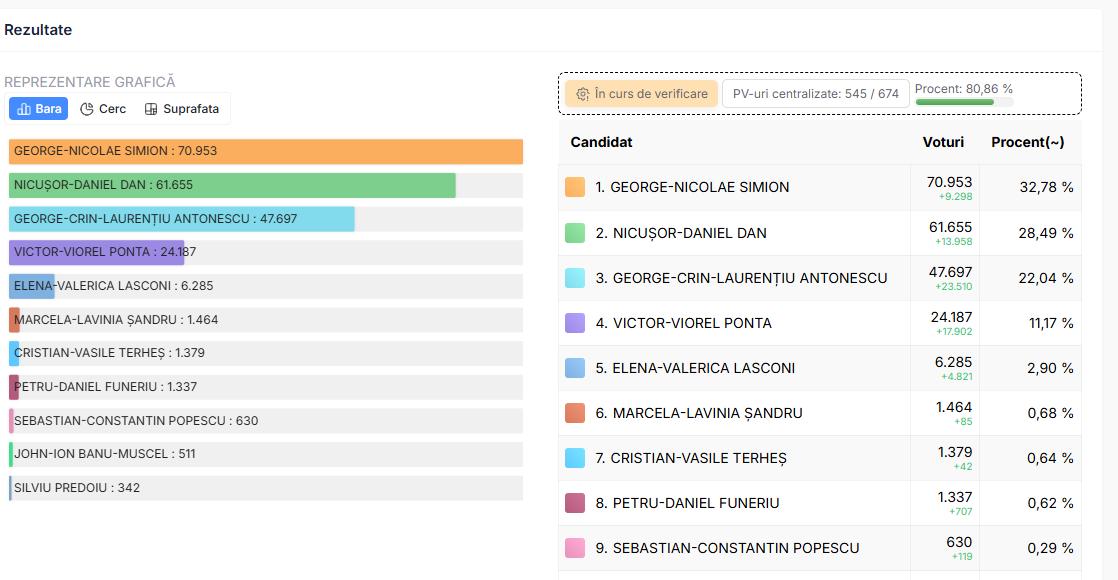
Task: Click the Victor-Viorel Ponta purple bar
Action: [x=96, y=252]
